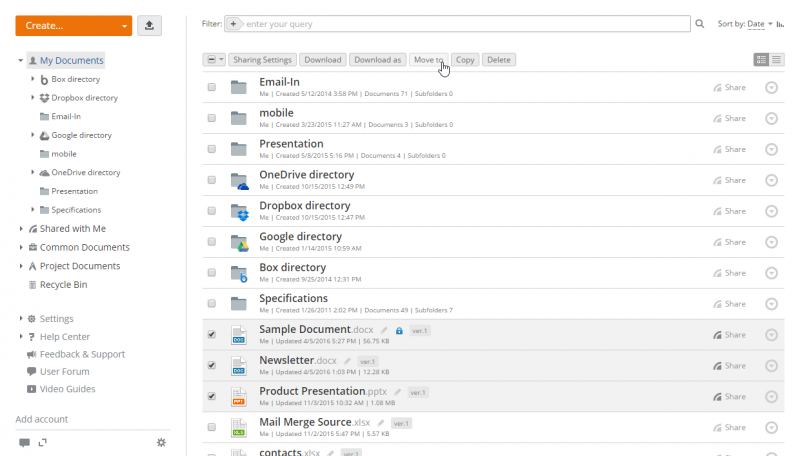Switch to compact list view icon

pos(777,60)
